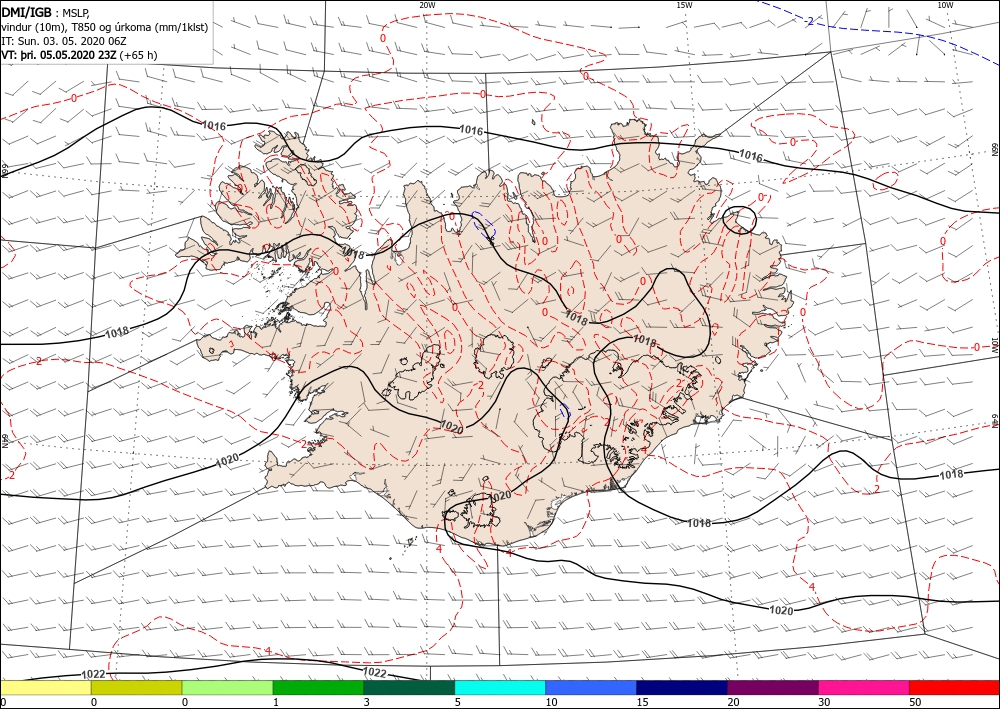Screen dimensions: 1000x709
Task: Click the scale value '5' under the legend
Action: (x=457, y=702)
